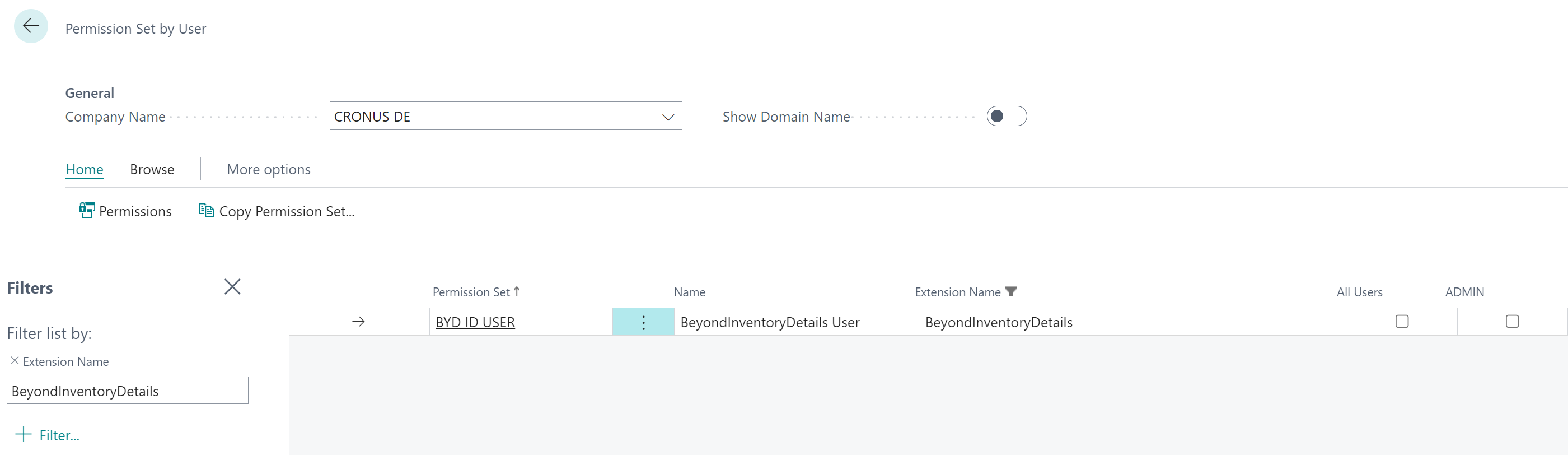Sort by the Permission Set column header
Image resolution: width=1568 pixels, height=455 pixels.
pos(471,292)
